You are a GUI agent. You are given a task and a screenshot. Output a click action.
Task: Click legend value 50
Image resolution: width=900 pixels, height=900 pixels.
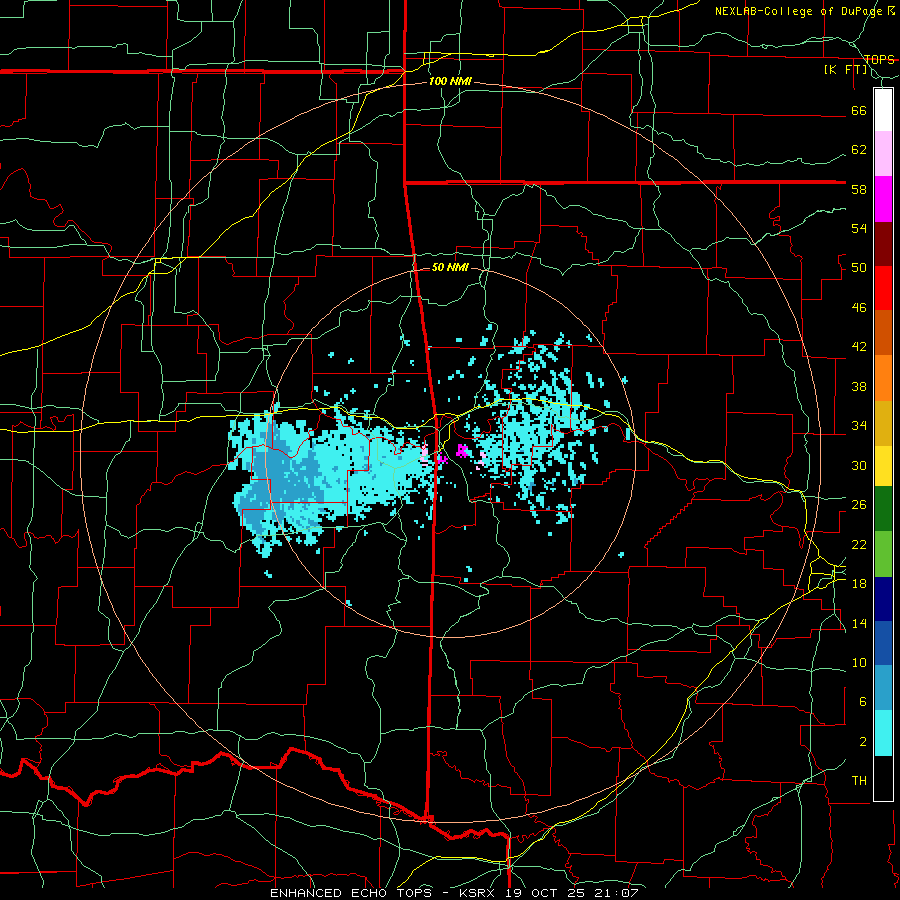click(x=859, y=268)
